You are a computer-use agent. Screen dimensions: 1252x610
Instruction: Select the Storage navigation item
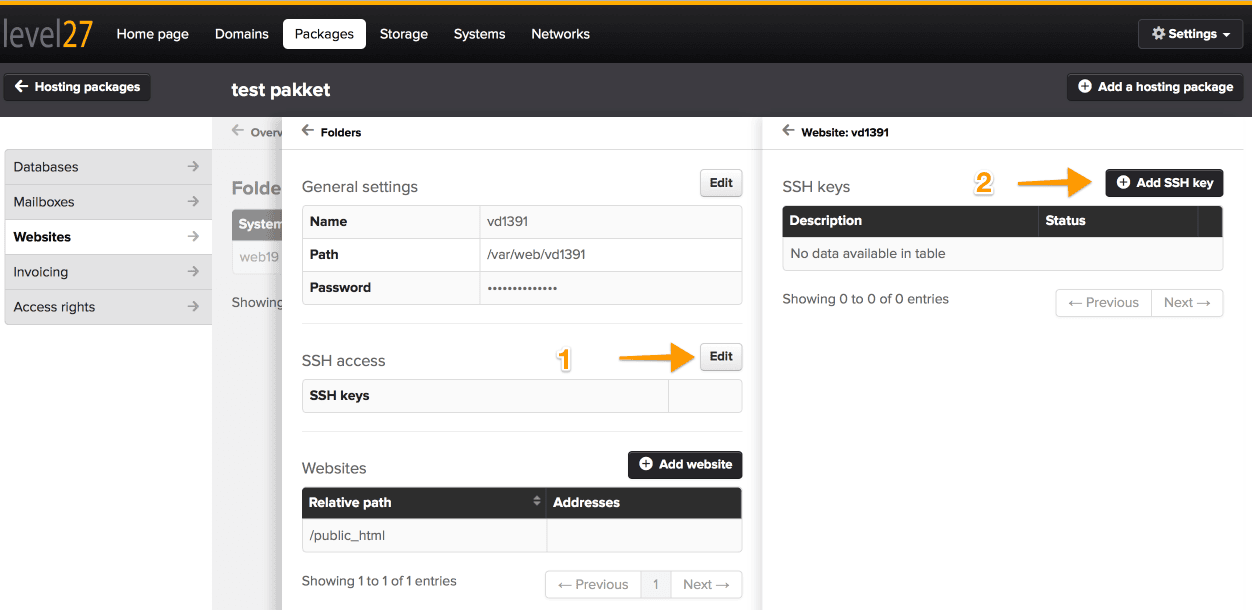[404, 34]
